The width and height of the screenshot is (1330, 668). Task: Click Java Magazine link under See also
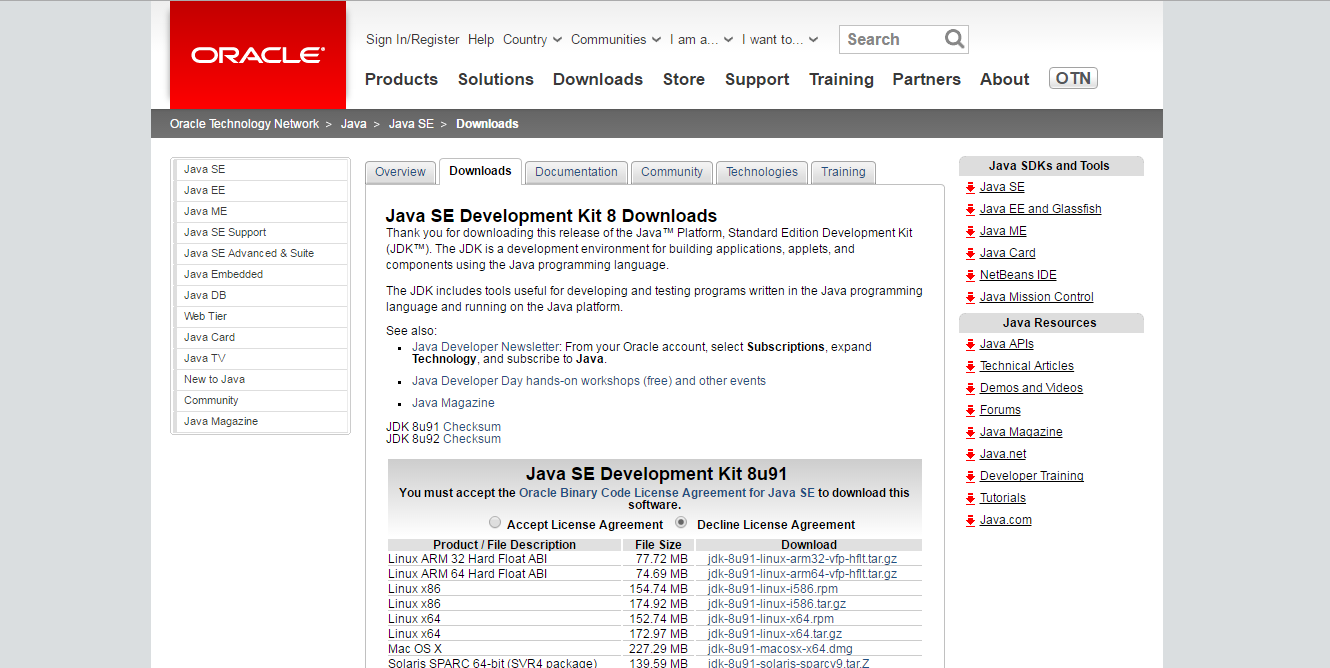(x=453, y=403)
